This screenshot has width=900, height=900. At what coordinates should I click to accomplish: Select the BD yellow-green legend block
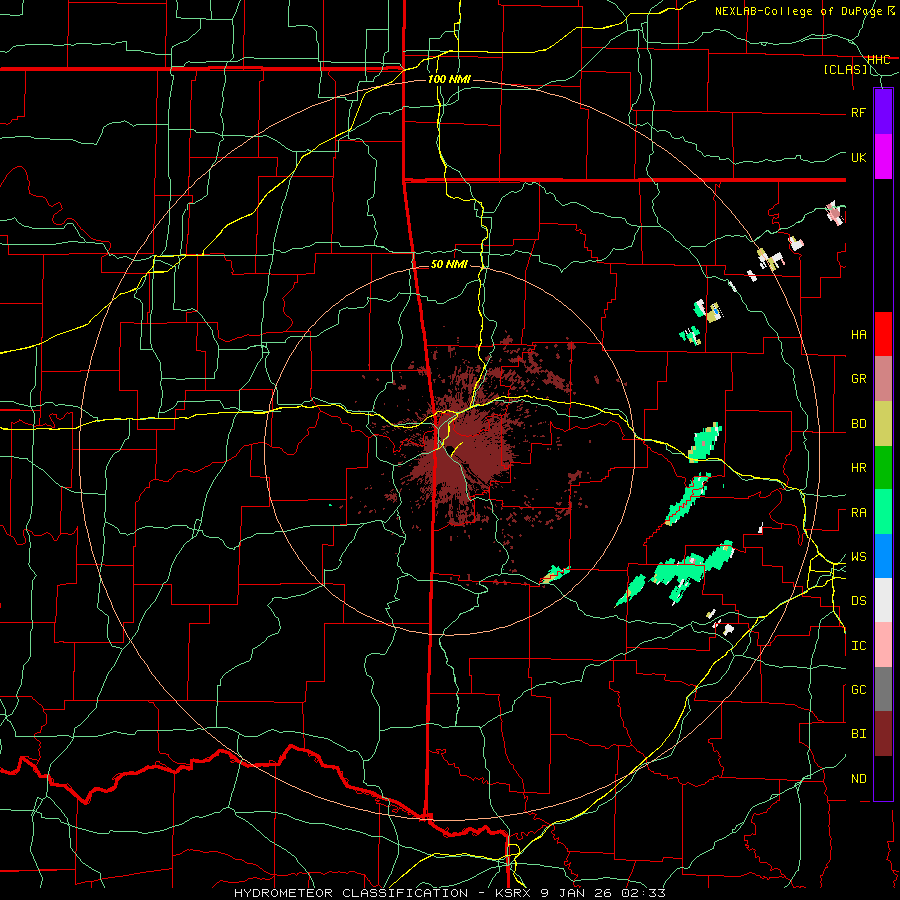click(883, 424)
